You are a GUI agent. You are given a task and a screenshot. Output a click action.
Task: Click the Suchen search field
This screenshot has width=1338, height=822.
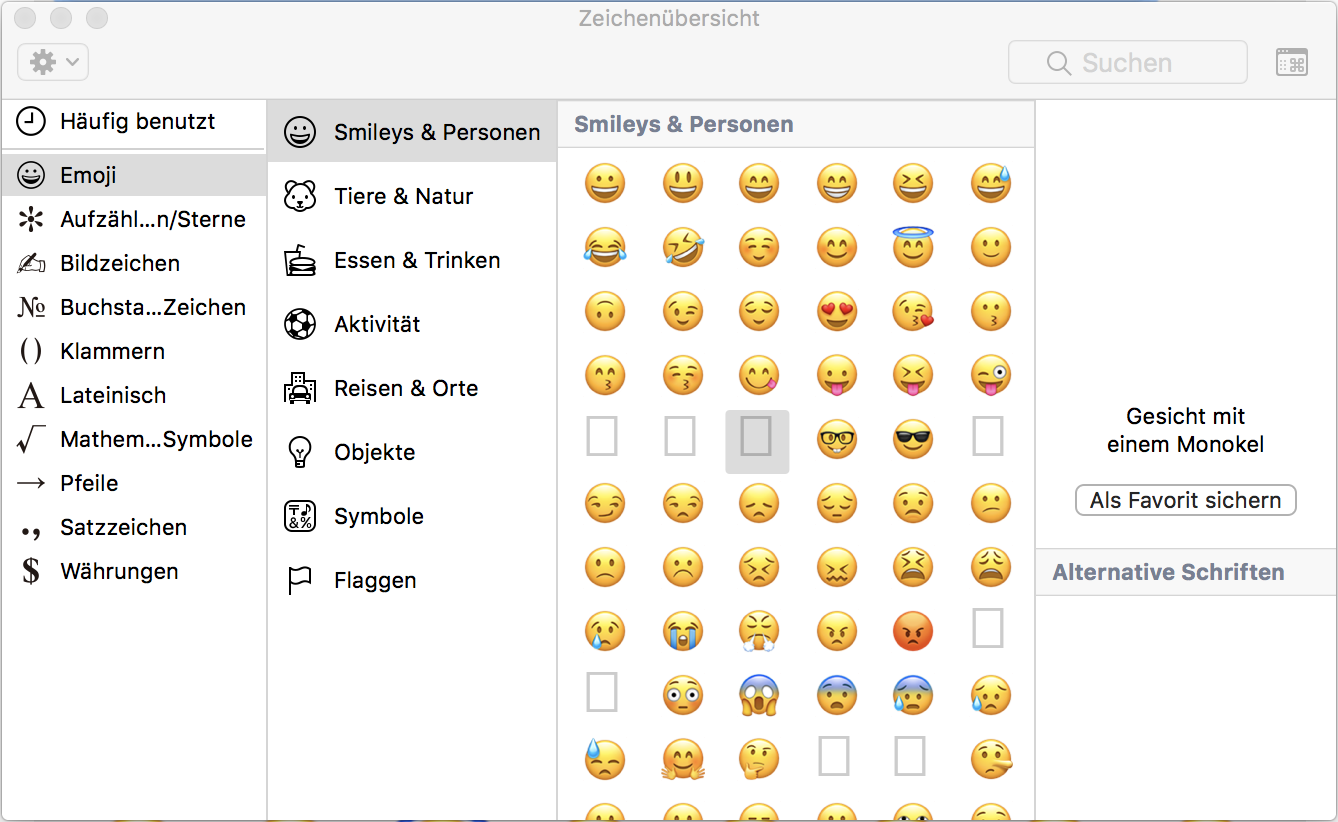(x=1127, y=63)
